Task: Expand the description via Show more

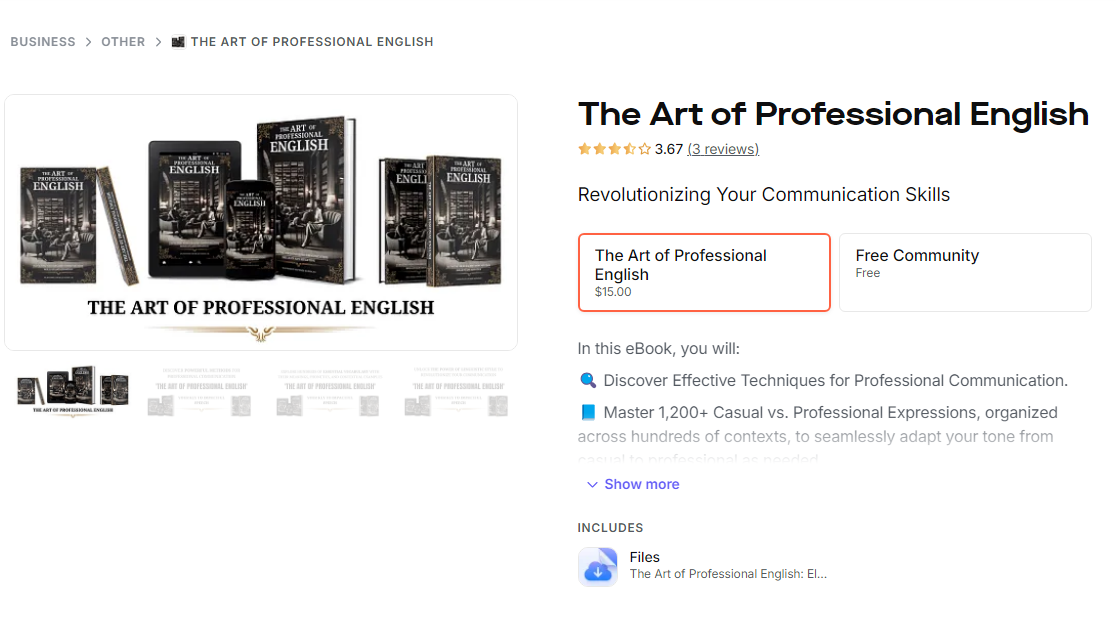Action: tap(641, 484)
